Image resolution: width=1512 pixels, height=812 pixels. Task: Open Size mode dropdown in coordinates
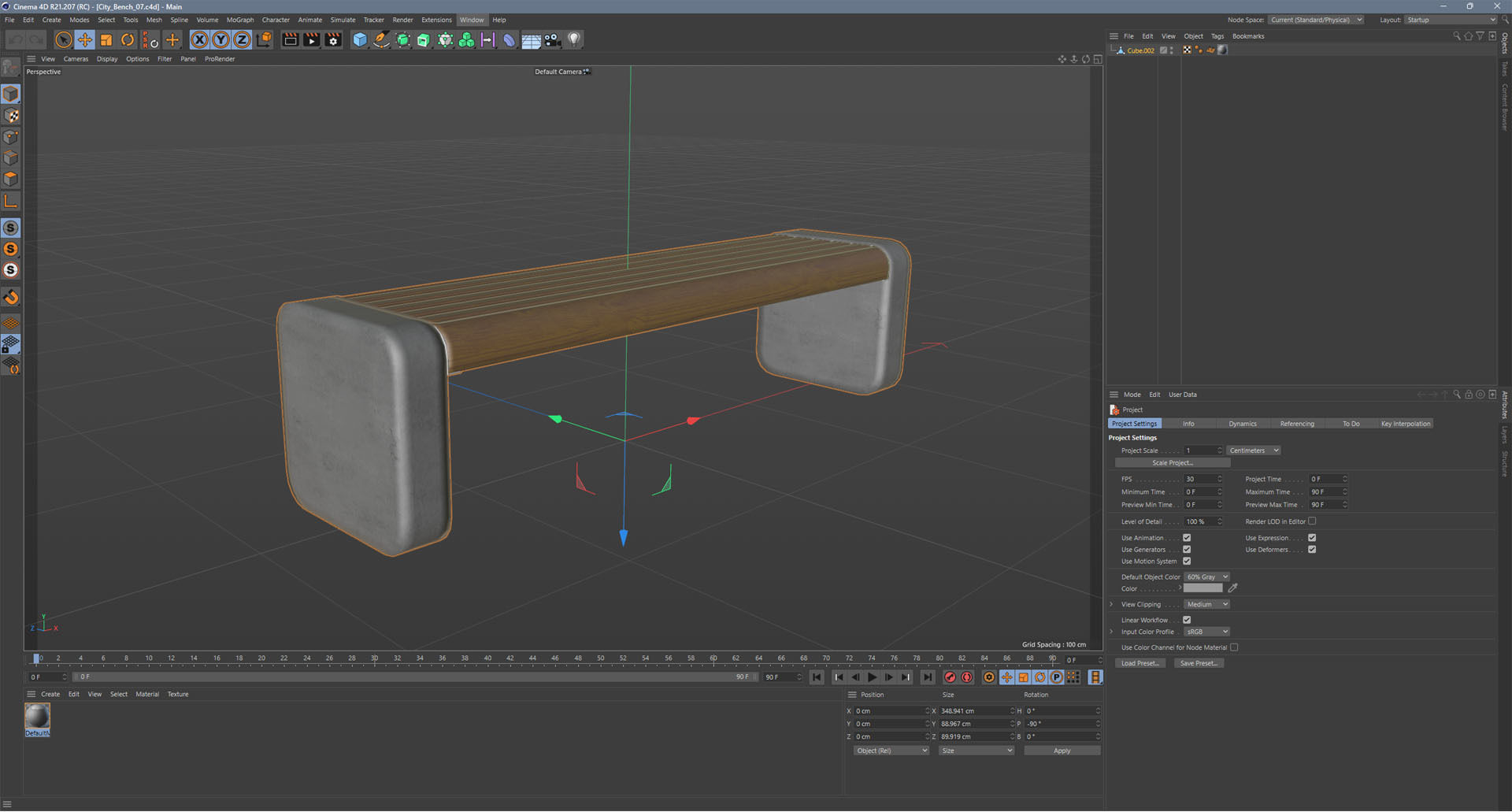[976, 751]
